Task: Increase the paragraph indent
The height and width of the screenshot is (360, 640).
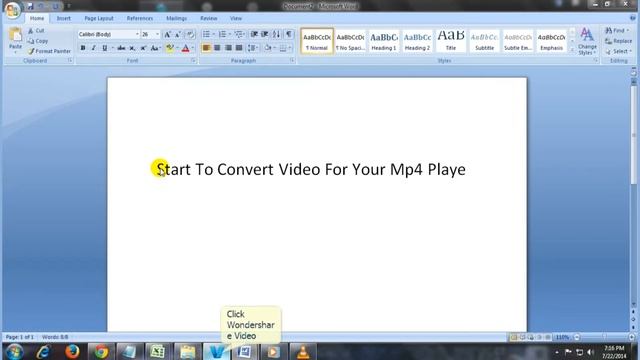Action: 265,34
